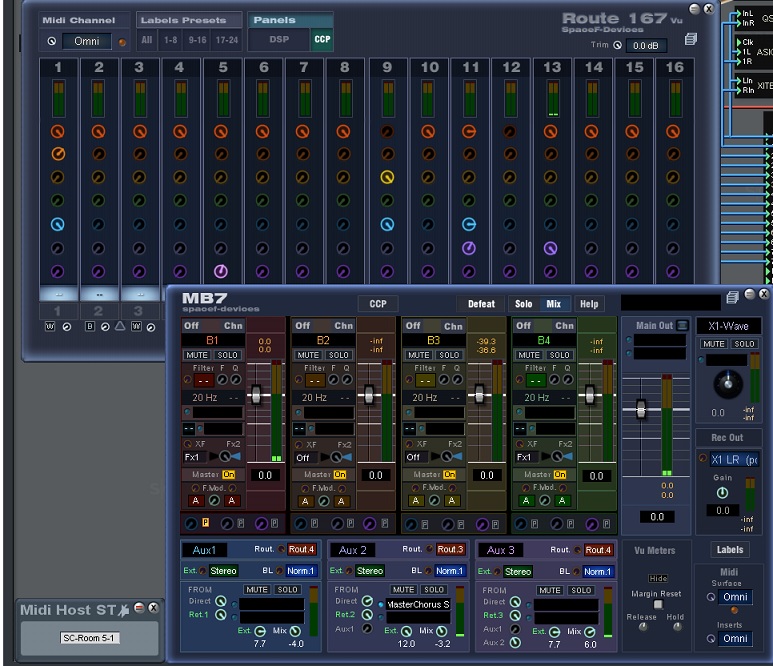Click the Aux1 Mix knob
773x666 pixels.
click(x=295, y=631)
